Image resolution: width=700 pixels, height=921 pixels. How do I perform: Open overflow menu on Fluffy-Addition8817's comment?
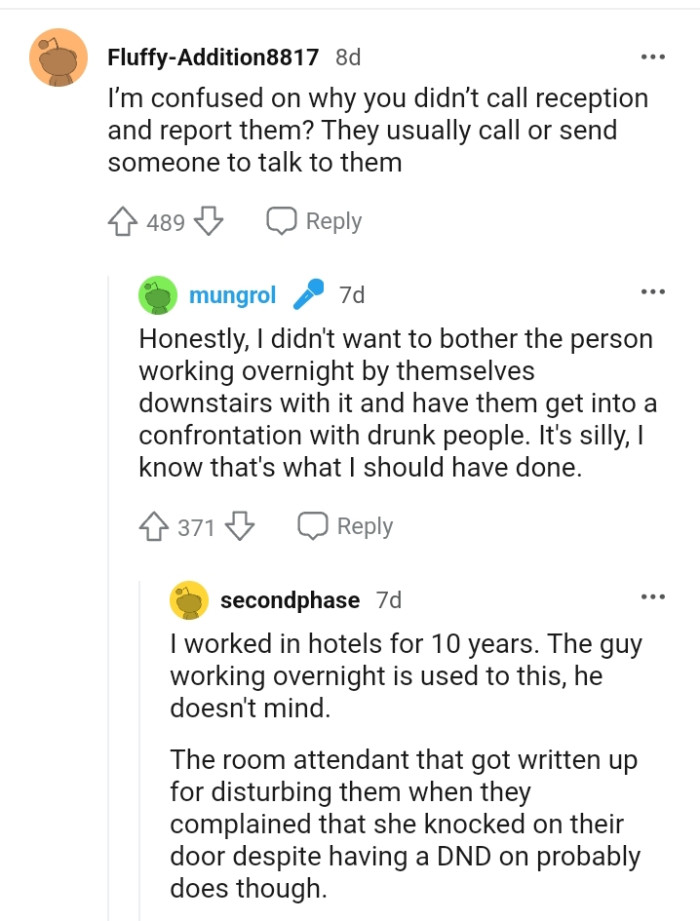click(x=653, y=57)
